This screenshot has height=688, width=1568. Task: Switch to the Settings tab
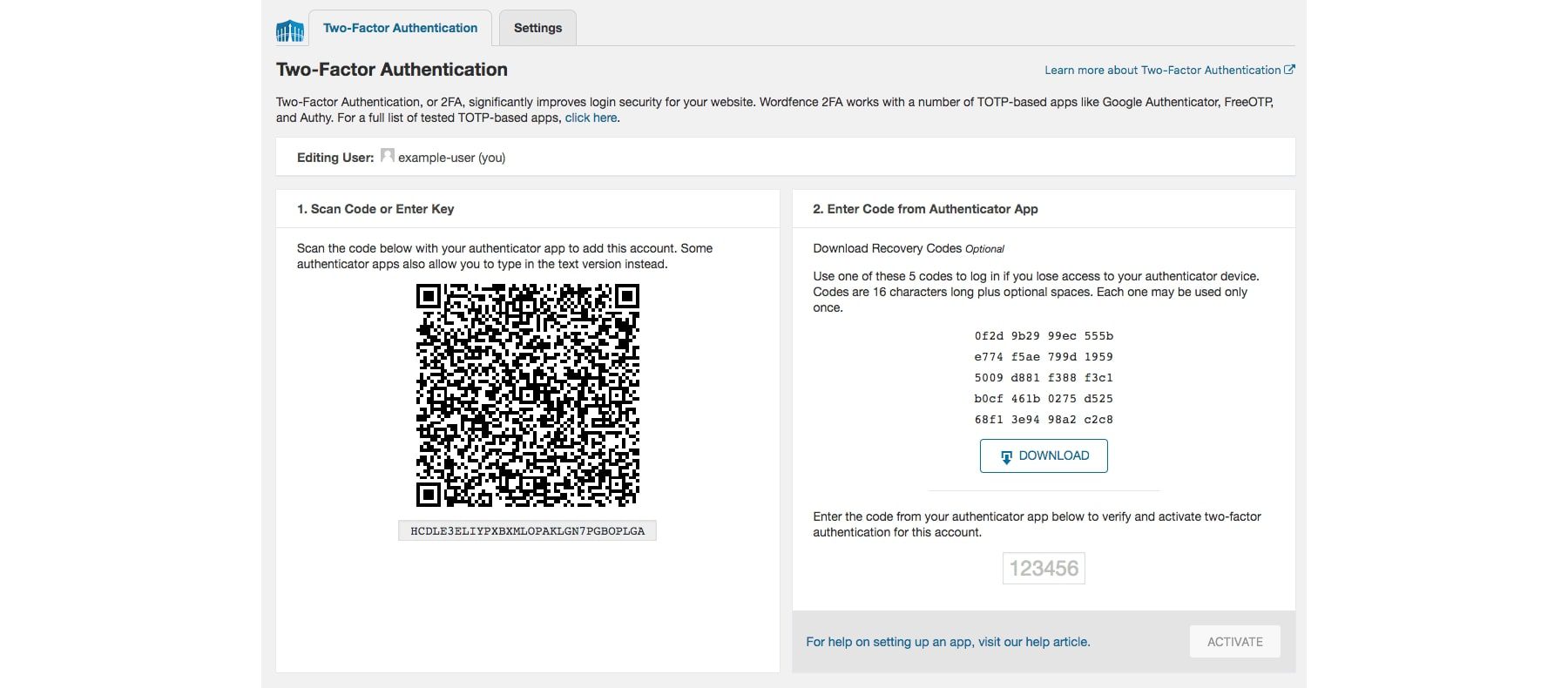(537, 28)
